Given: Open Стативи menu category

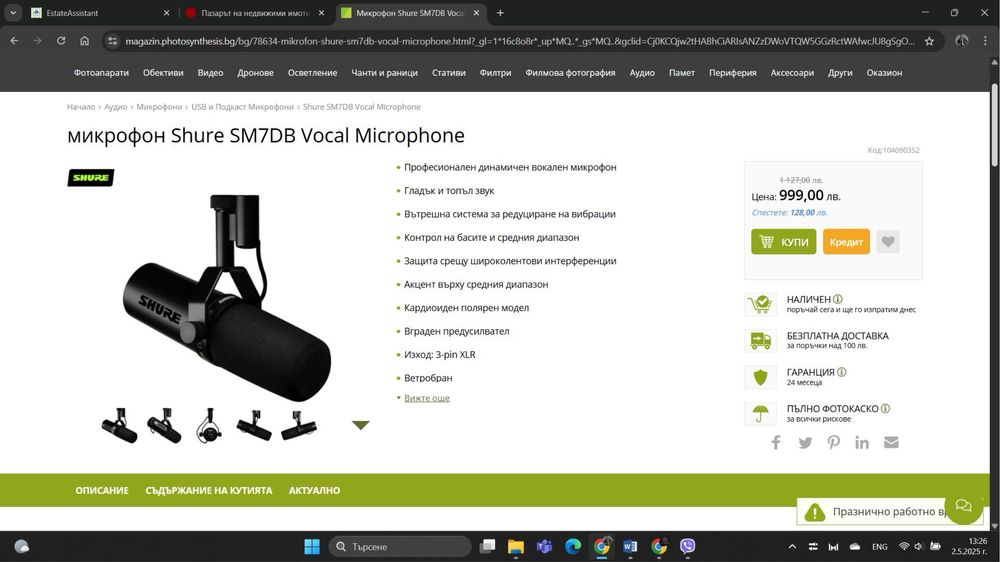Looking at the screenshot, I should pos(448,73).
